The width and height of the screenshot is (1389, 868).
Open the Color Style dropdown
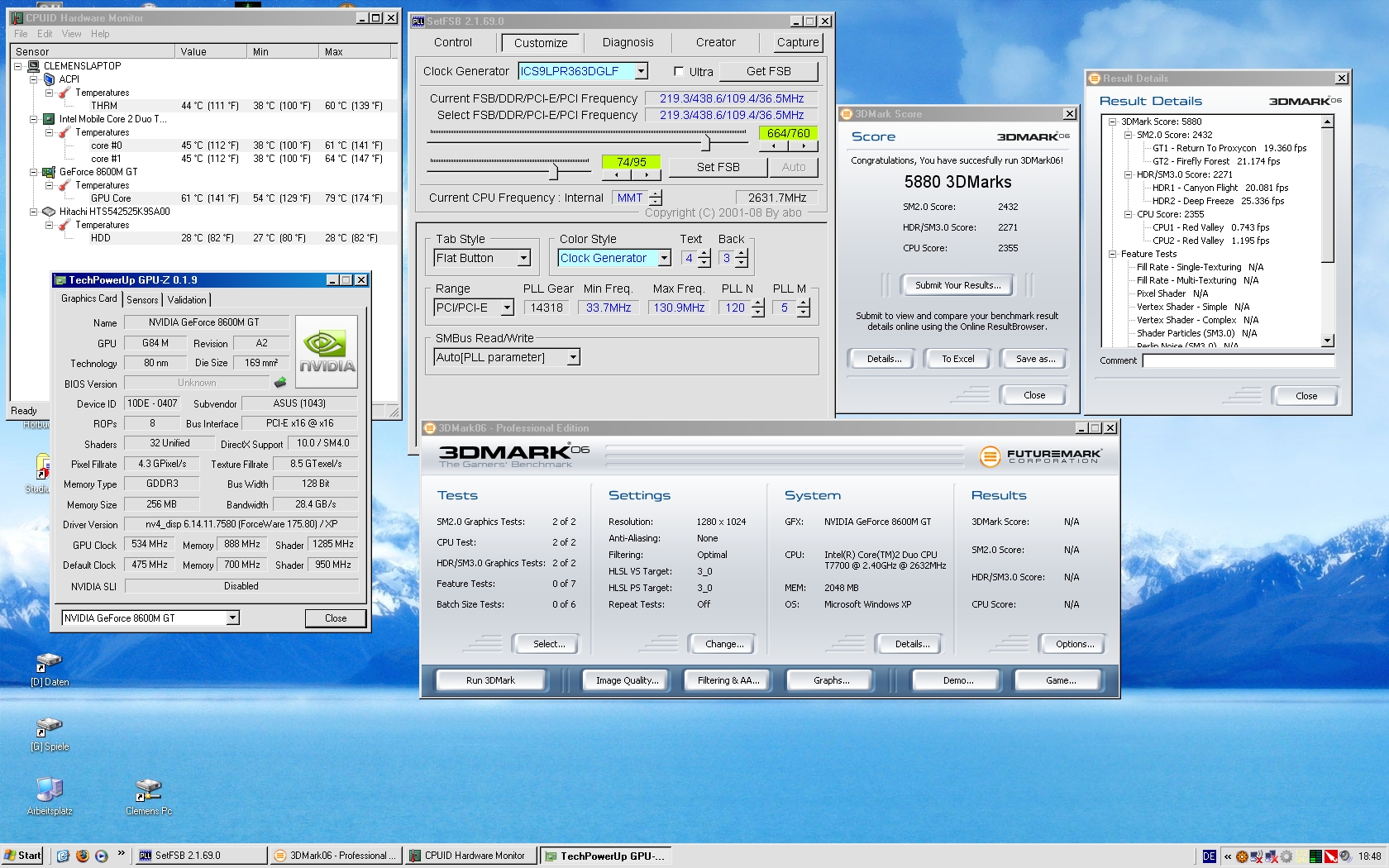pos(664,258)
